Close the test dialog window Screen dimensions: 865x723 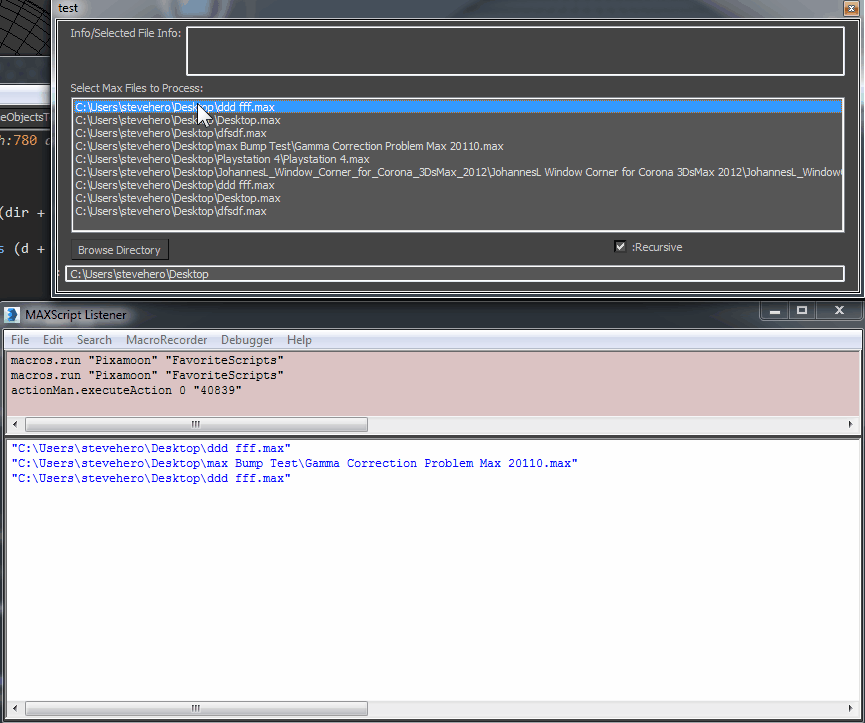pyautogui.click(x=850, y=7)
